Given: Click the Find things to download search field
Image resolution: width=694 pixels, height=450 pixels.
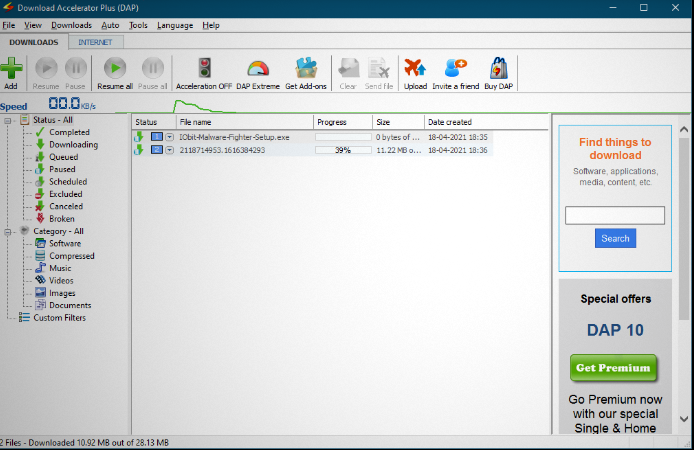Looking at the screenshot, I should tap(615, 215).
